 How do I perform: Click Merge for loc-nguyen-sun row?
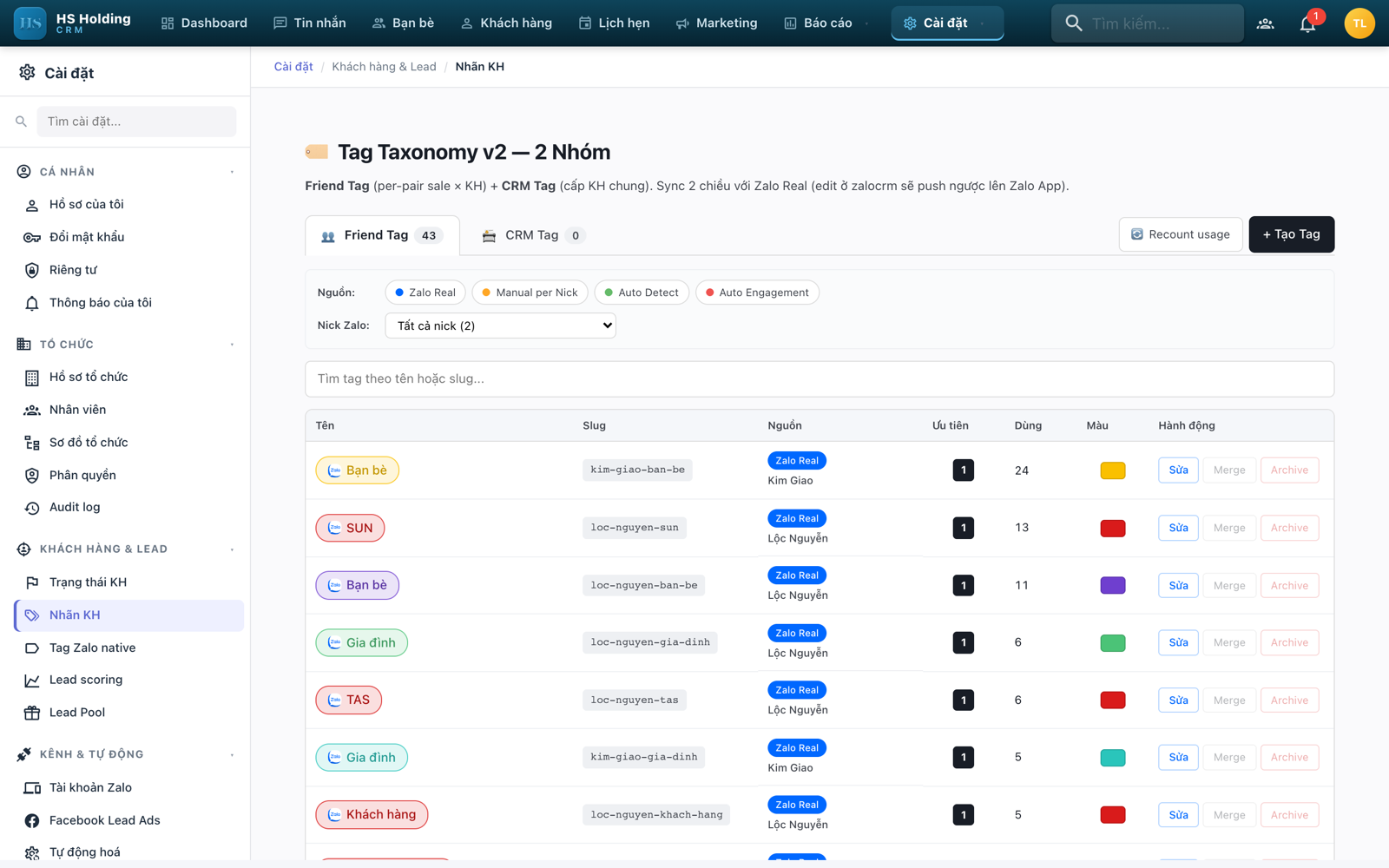[1229, 528]
